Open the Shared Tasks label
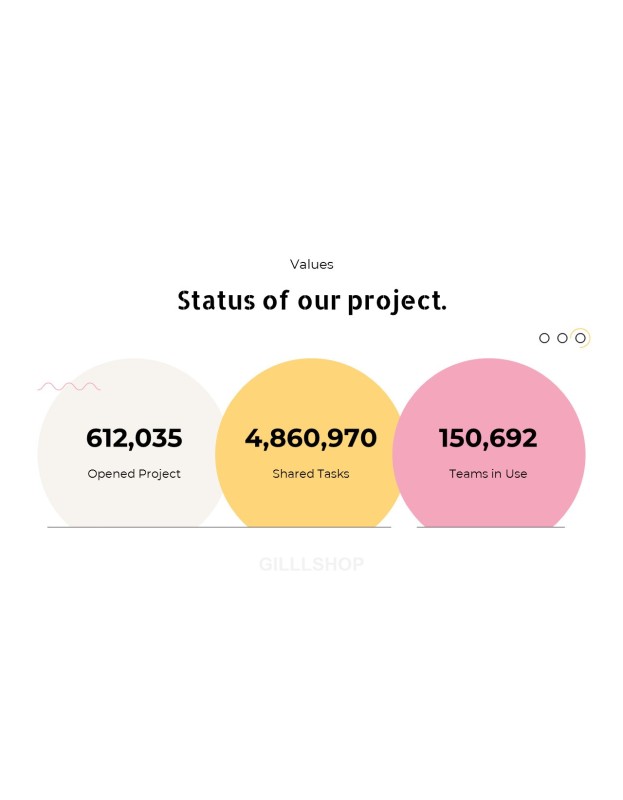Screen dimensions: 623x800 (311, 473)
